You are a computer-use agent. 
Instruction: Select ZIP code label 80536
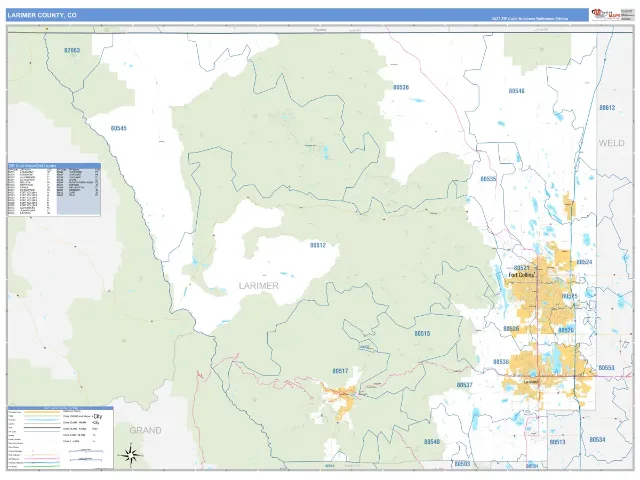[401, 87]
